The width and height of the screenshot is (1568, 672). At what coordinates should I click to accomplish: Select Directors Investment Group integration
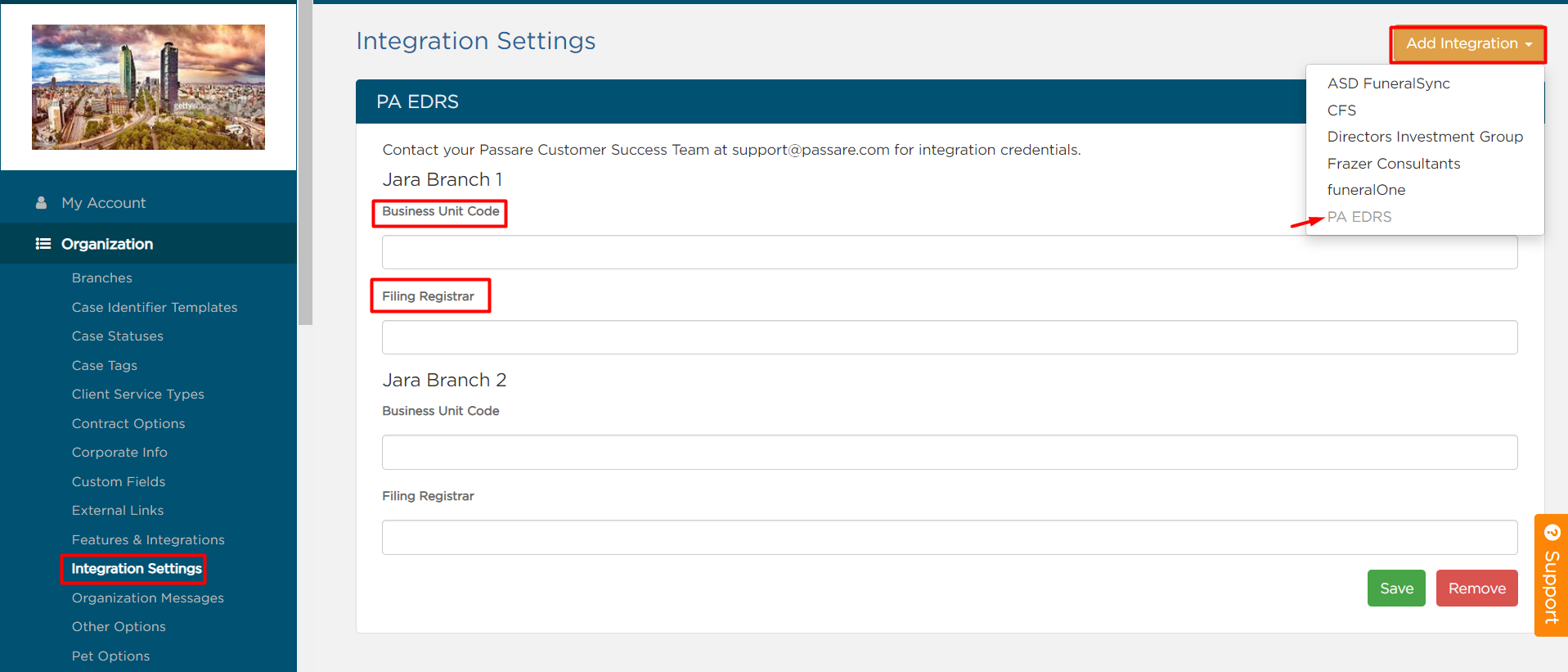pos(1424,137)
